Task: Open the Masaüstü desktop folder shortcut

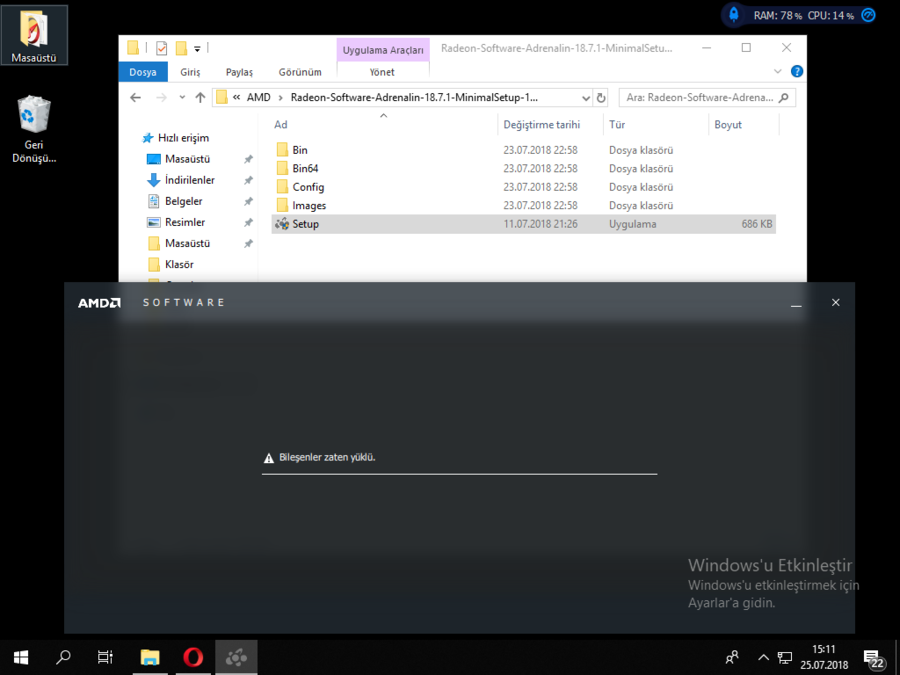Action: (34, 34)
